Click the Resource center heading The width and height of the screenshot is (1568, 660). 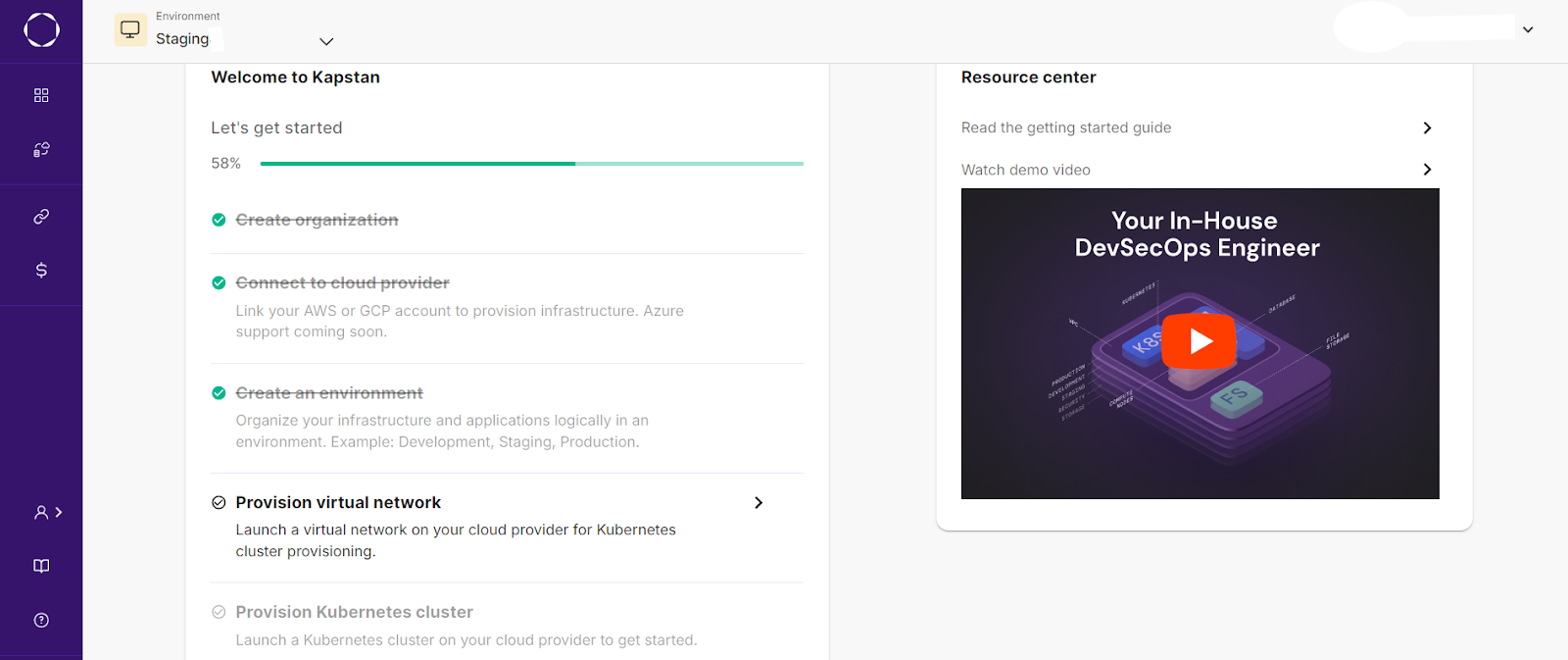tap(1028, 77)
